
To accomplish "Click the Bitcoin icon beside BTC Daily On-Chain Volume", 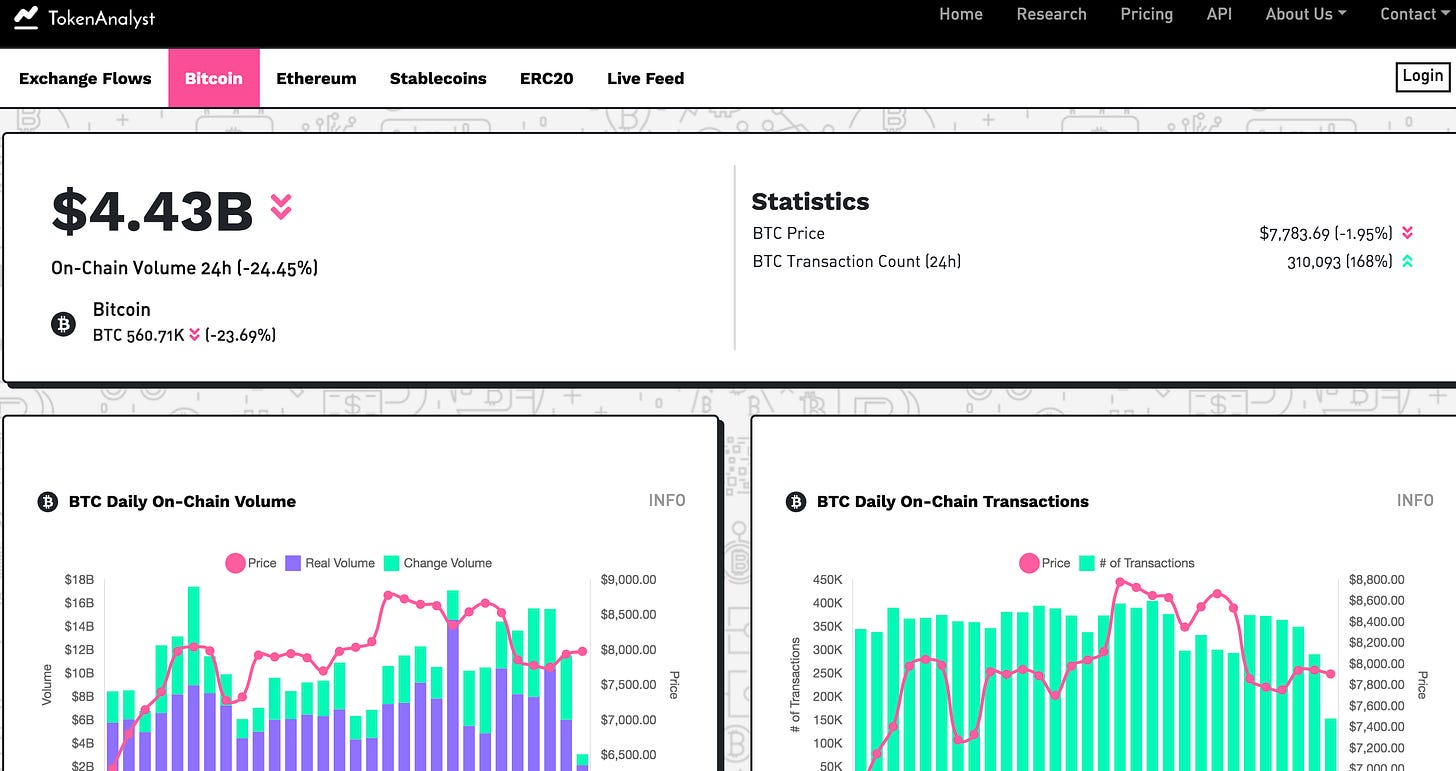I will [47, 502].
